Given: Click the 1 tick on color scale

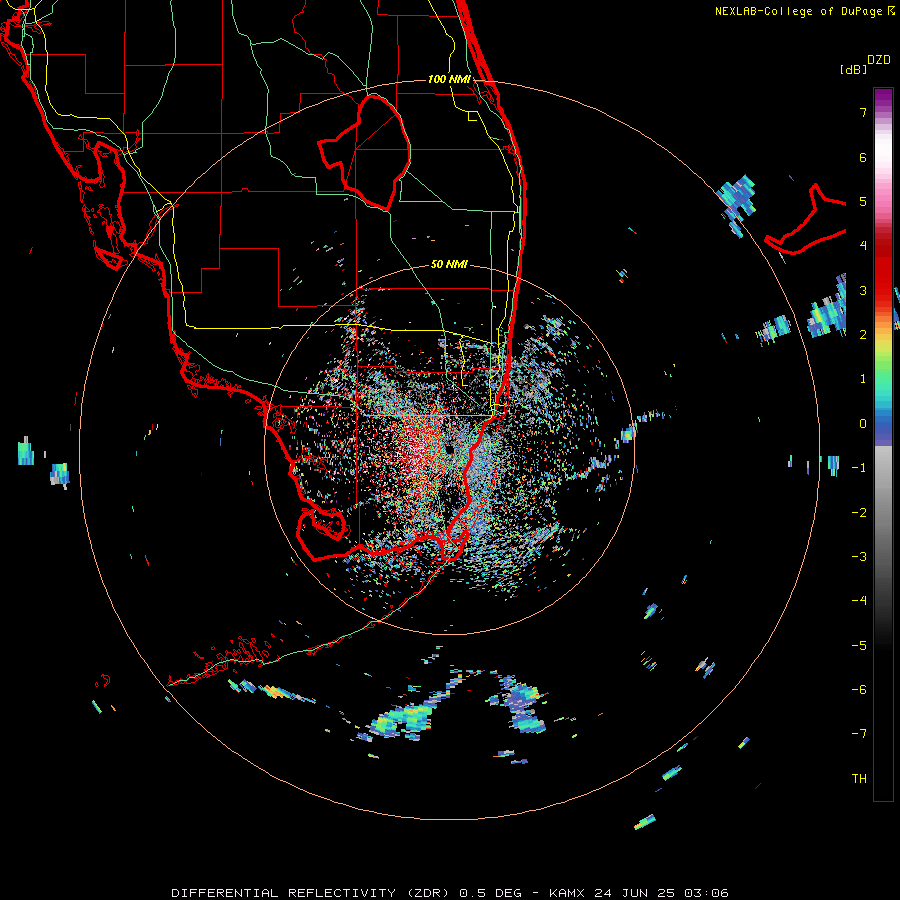Looking at the screenshot, I should click(x=863, y=379).
